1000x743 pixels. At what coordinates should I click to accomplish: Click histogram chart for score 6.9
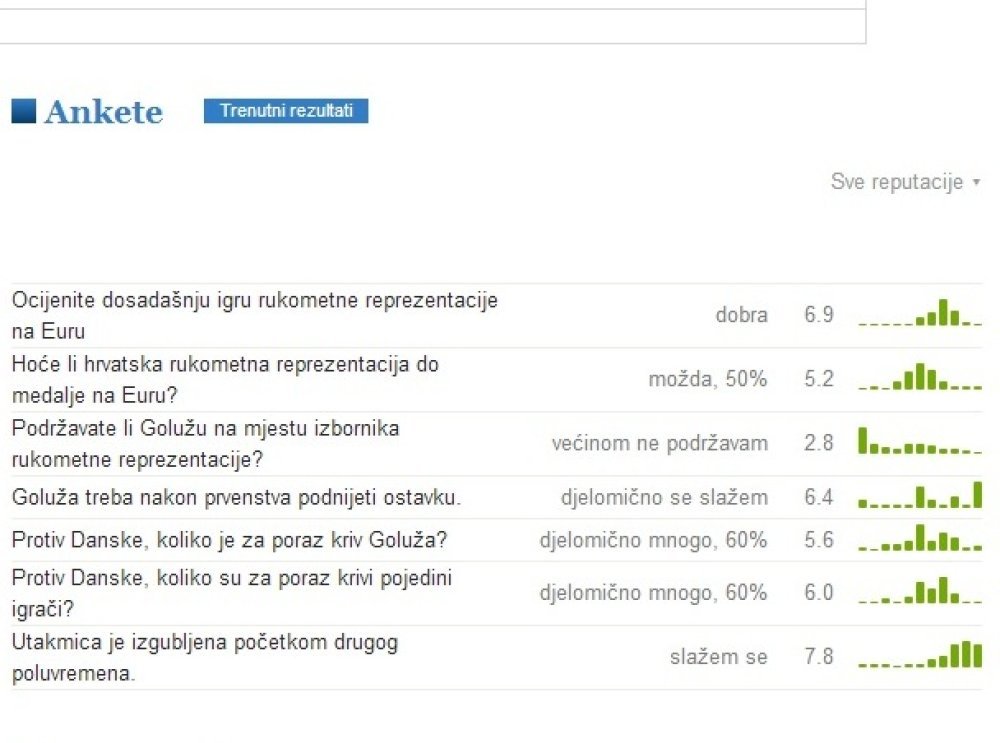[x=920, y=314]
